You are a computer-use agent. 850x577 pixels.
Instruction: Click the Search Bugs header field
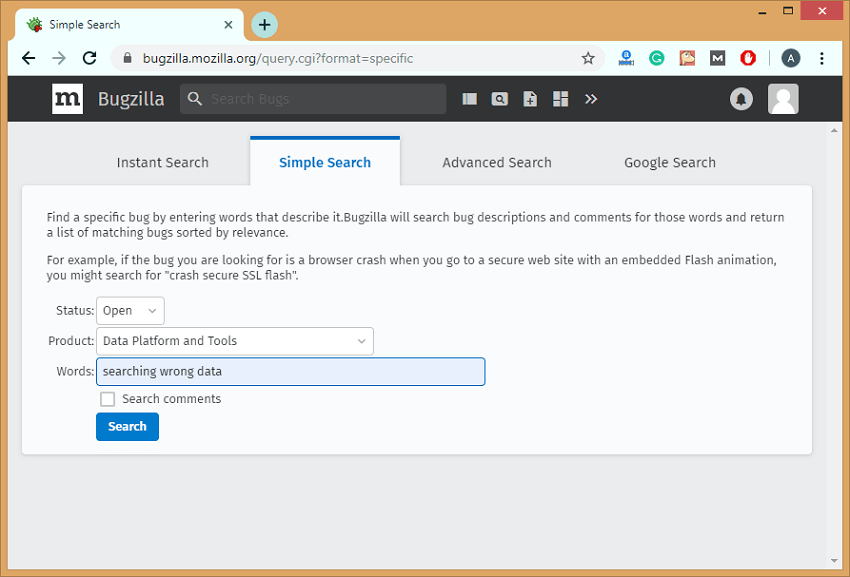coord(313,99)
